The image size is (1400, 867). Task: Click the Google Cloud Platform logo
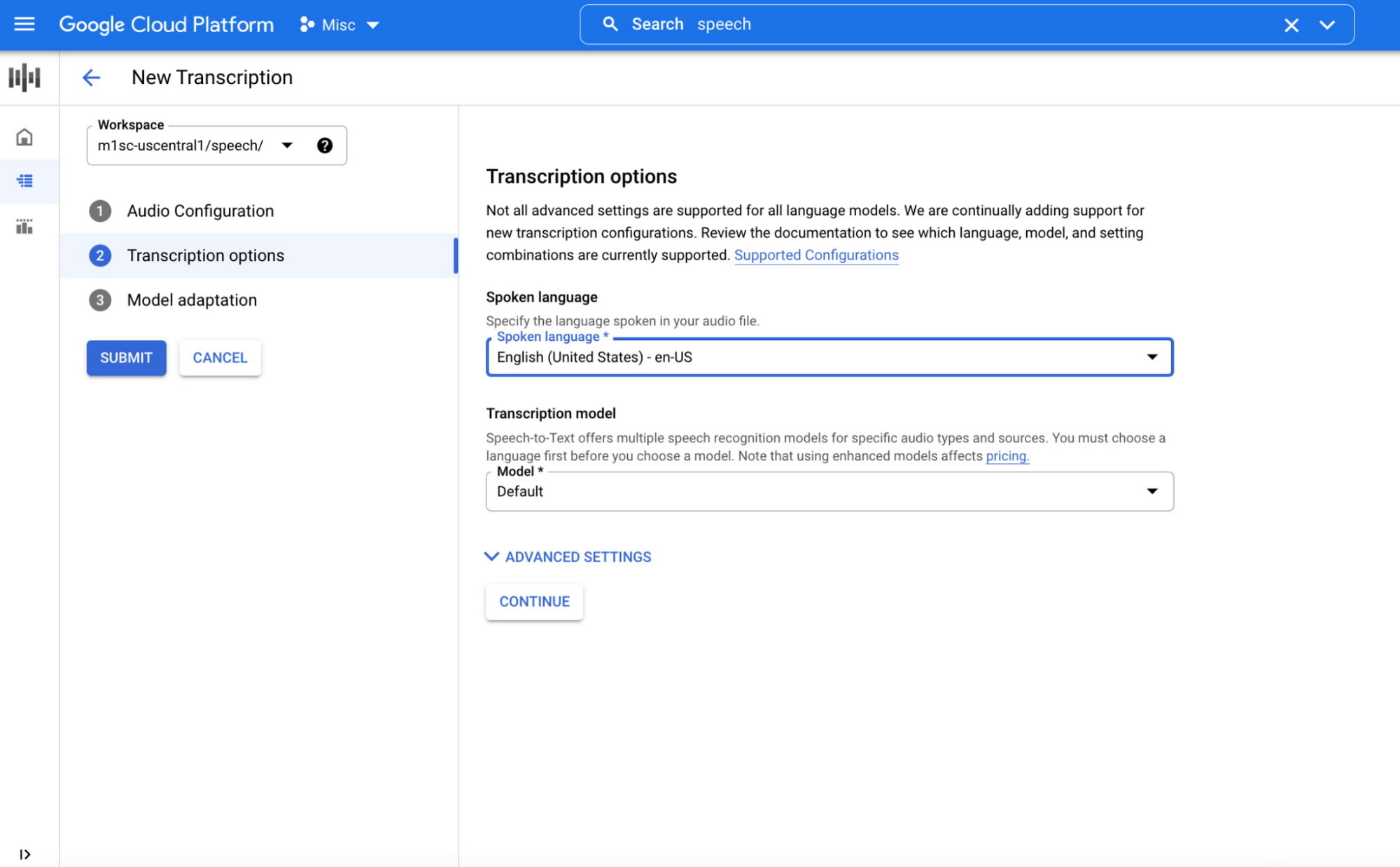click(166, 24)
